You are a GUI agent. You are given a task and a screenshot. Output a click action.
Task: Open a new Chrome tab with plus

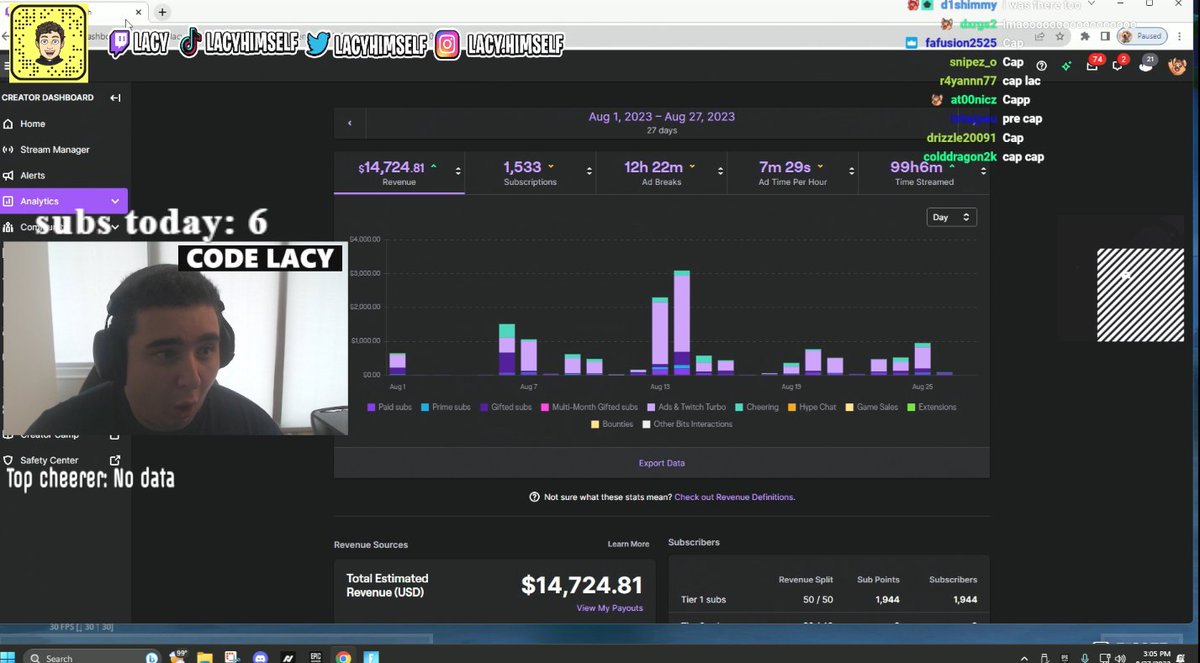[x=163, y=12]
